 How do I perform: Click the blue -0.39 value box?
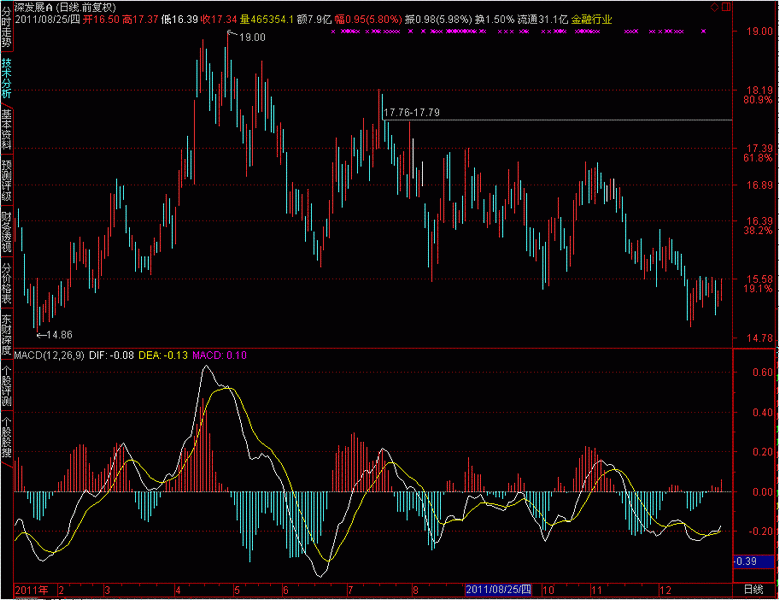pyautogui.click(x=746, y=561)
